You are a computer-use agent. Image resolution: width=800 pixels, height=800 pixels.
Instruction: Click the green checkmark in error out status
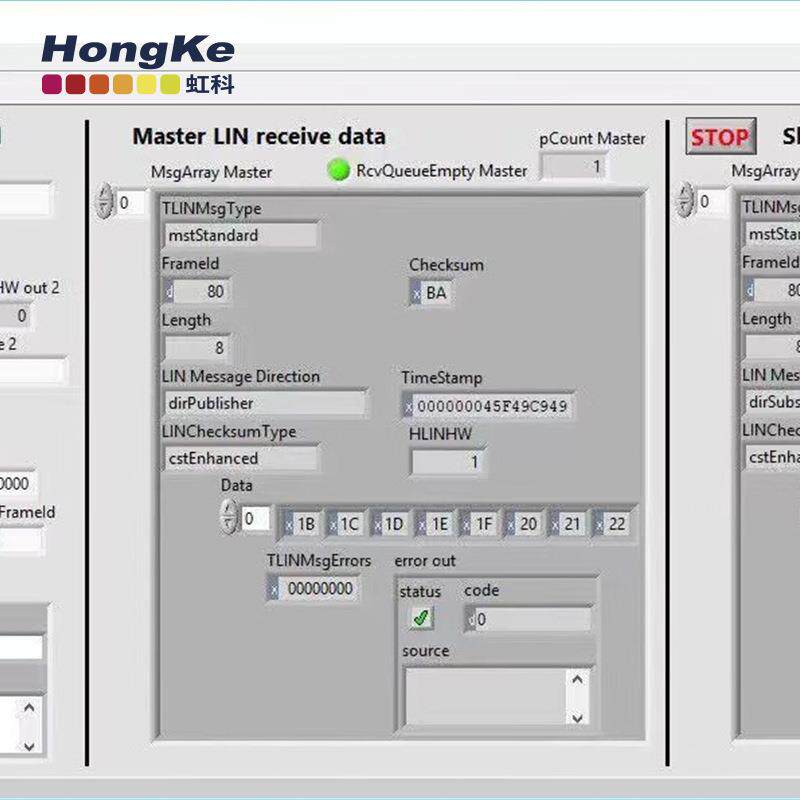pos(421,618)
